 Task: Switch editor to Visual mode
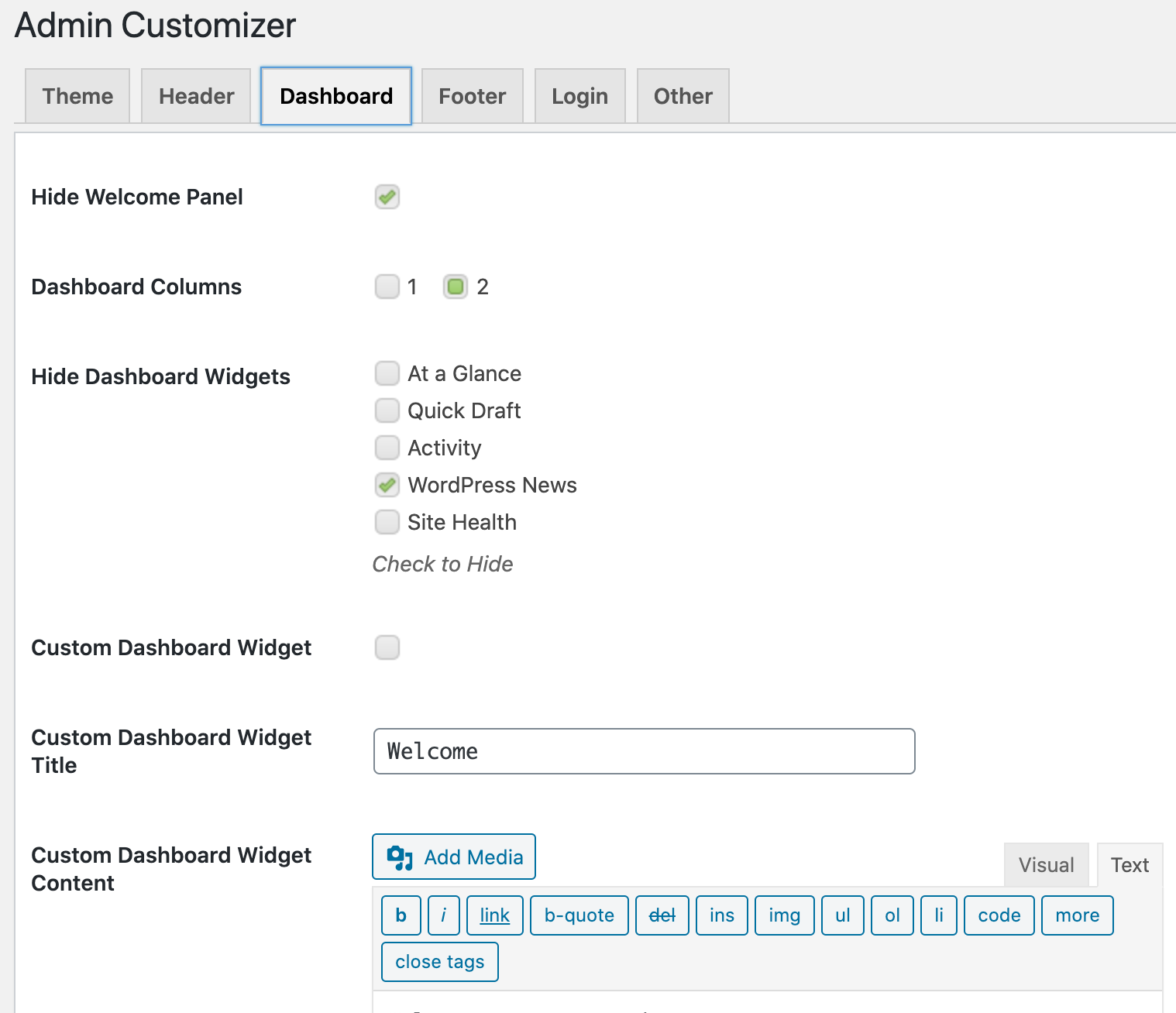click(1047, 865)
